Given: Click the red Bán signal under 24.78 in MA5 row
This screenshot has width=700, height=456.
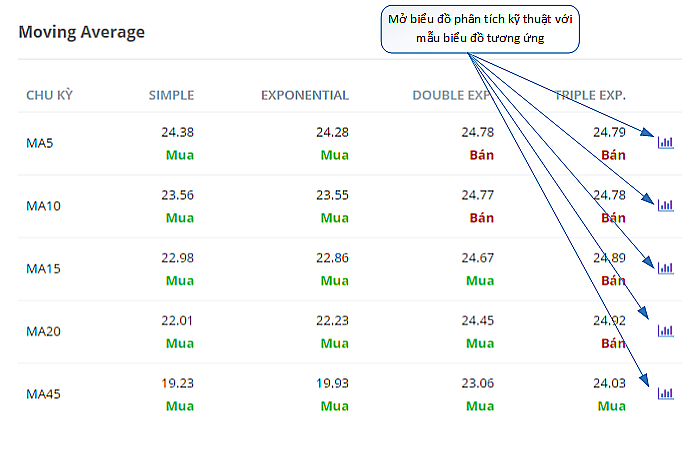Looking at the screenshot, I should point(482,155).
